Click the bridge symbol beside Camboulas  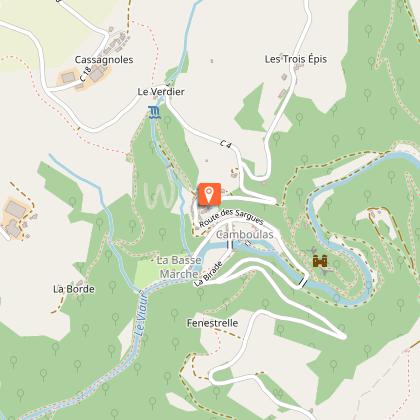point(230,245)
